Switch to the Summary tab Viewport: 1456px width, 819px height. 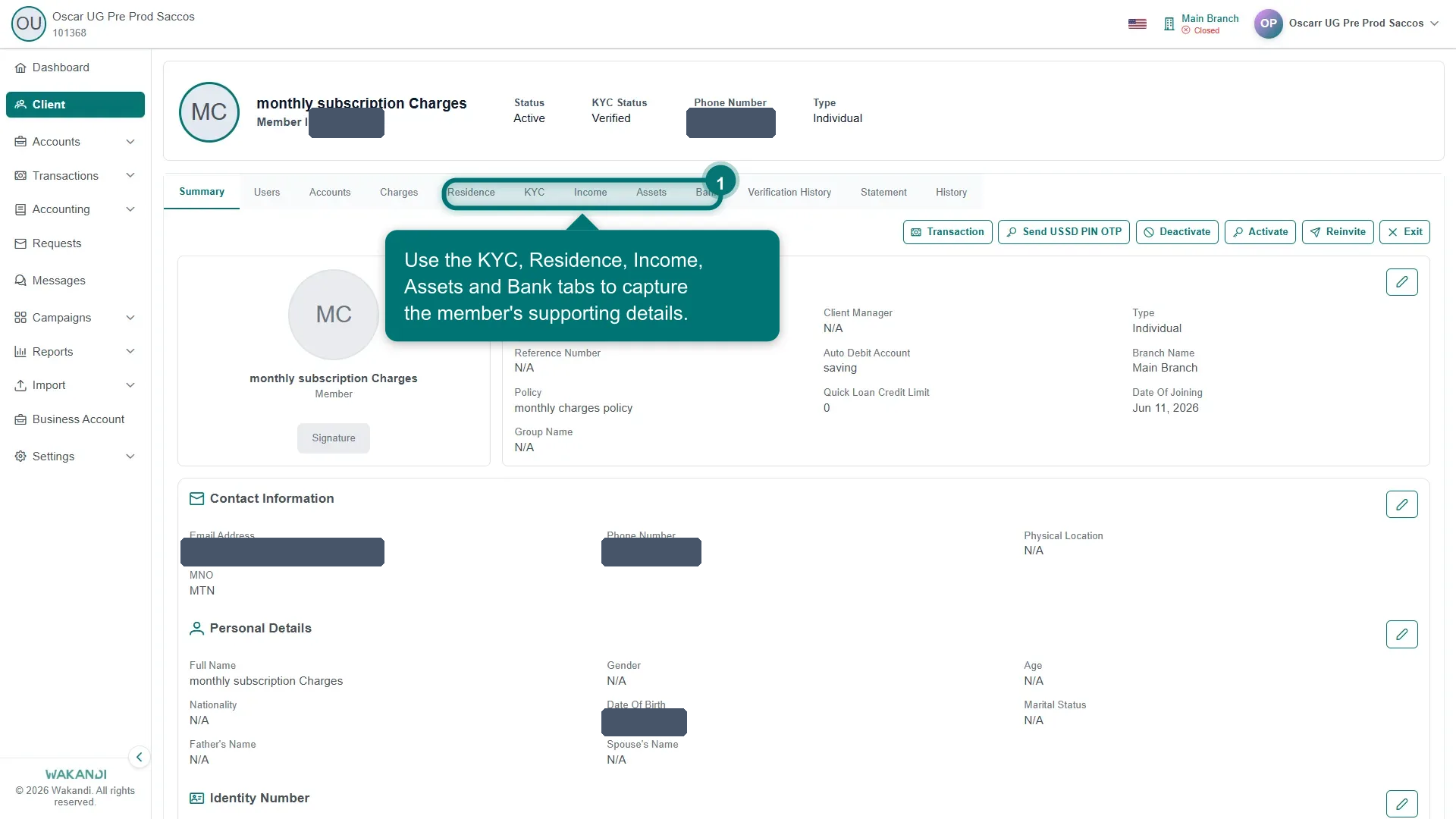202,192
